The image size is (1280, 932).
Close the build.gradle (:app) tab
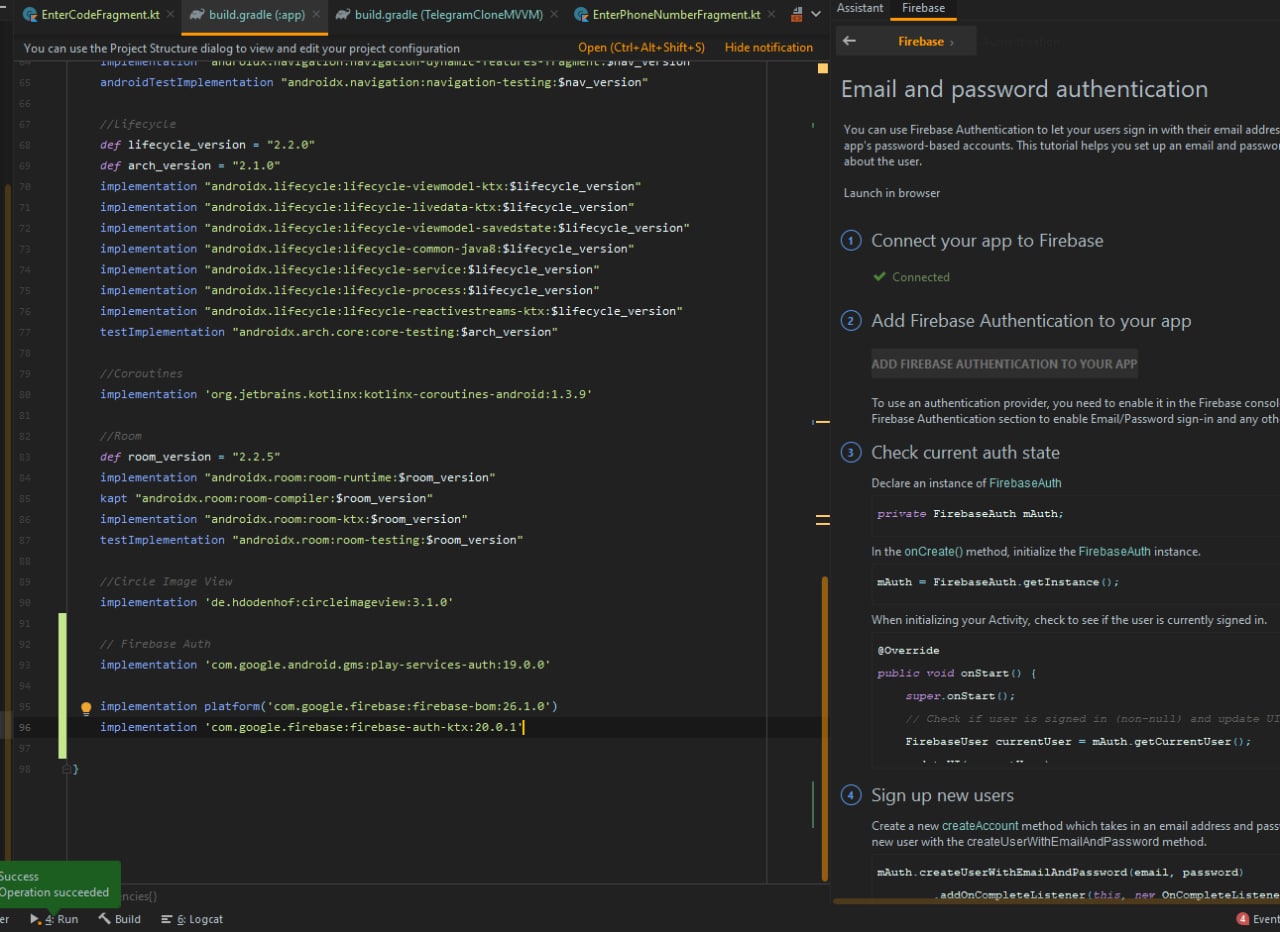(x=316, y=15)
